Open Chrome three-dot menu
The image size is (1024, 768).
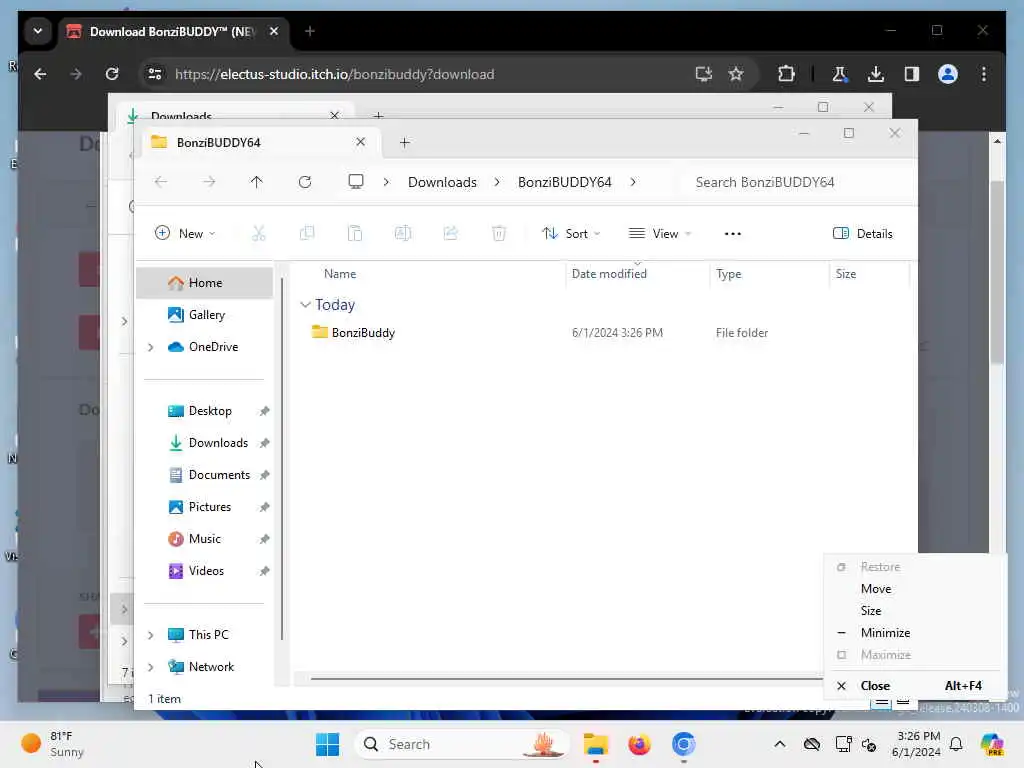(984, 74)
